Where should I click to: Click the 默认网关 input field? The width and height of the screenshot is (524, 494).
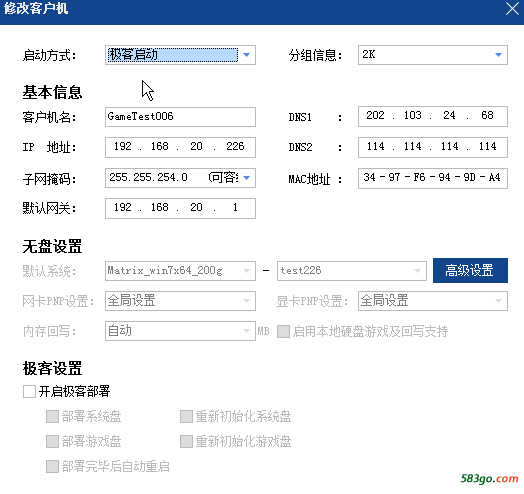pos(180,208)
